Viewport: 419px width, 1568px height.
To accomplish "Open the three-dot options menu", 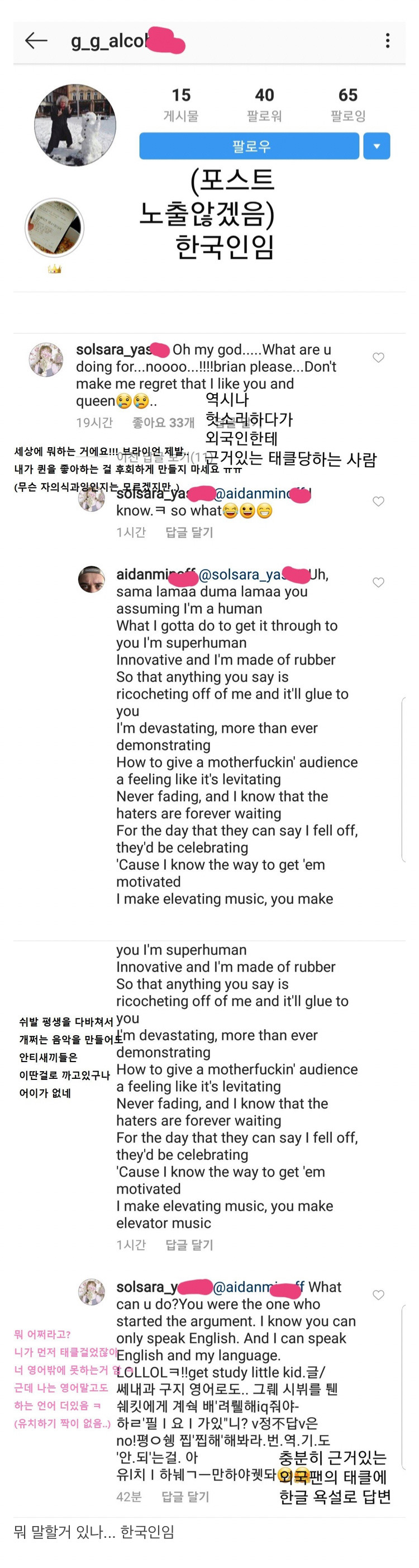I will click(x=387, y=41).
